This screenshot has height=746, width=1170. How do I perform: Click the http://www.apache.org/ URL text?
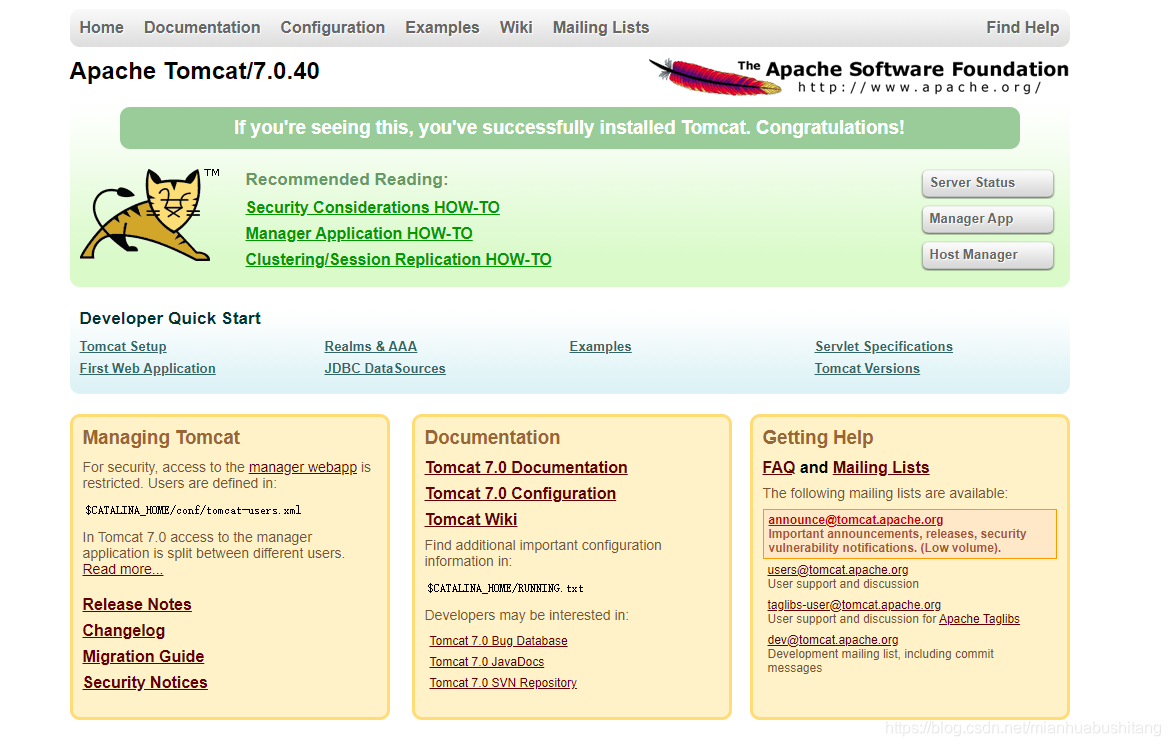click(x=919, y=88)
